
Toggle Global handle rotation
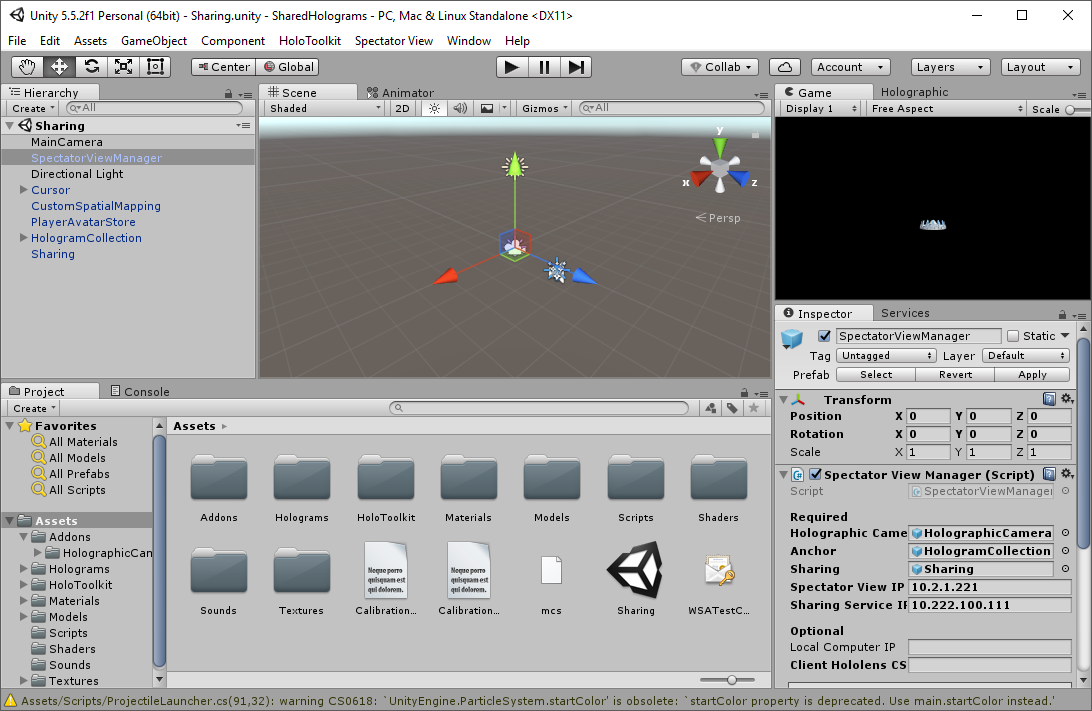coord(288,67)
